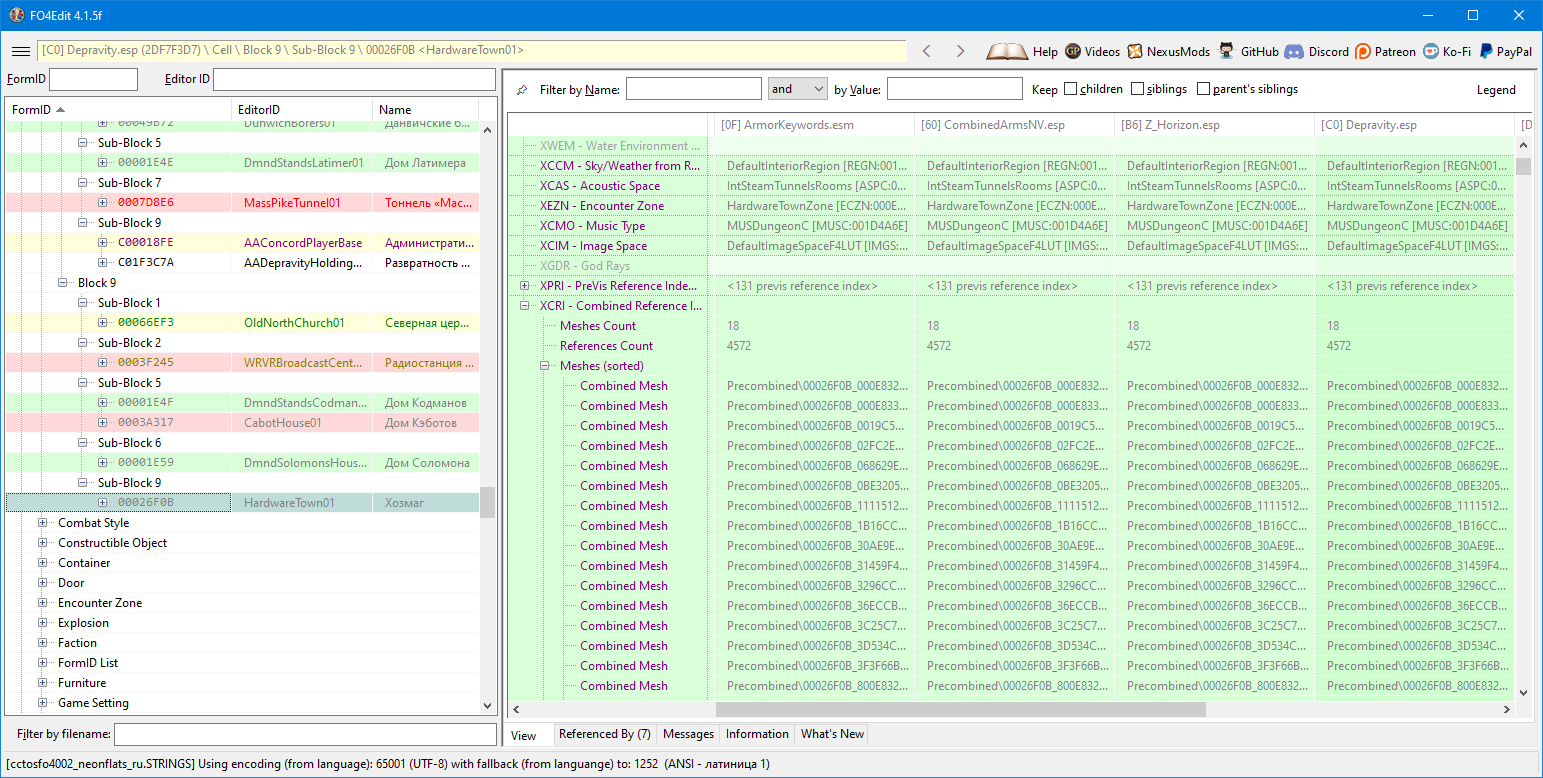Click the forward navigation arrow

coord(960,51)
